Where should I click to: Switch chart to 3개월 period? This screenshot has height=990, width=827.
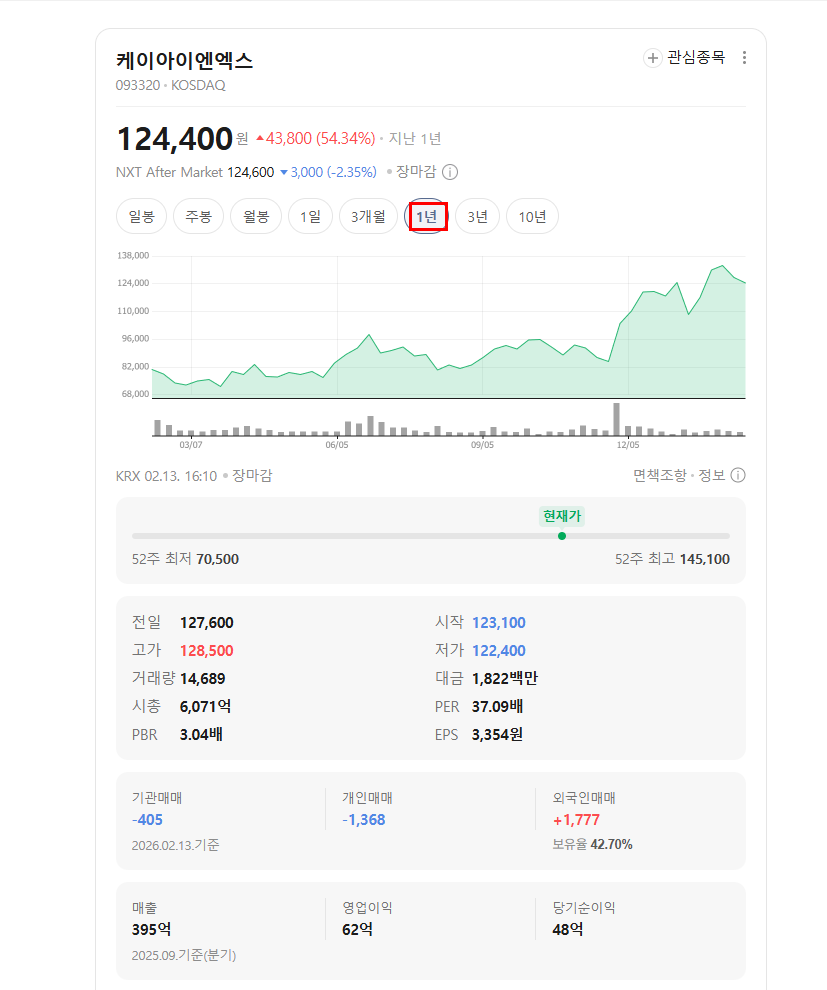(368, 217)
